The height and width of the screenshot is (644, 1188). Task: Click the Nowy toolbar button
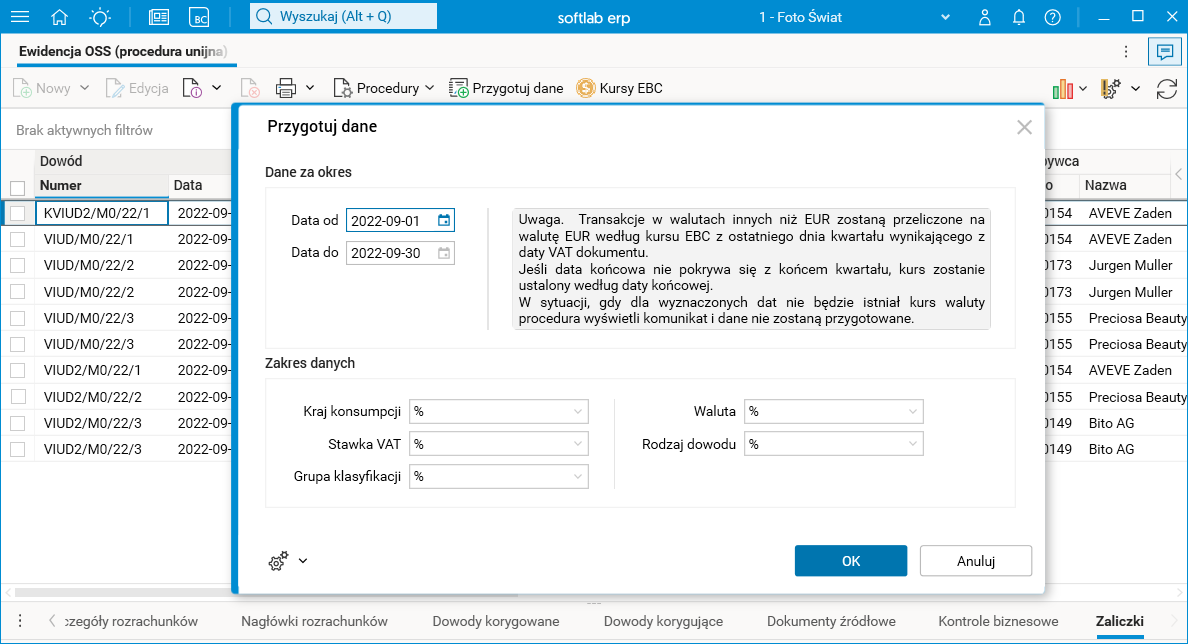click(x=42, y=89)
